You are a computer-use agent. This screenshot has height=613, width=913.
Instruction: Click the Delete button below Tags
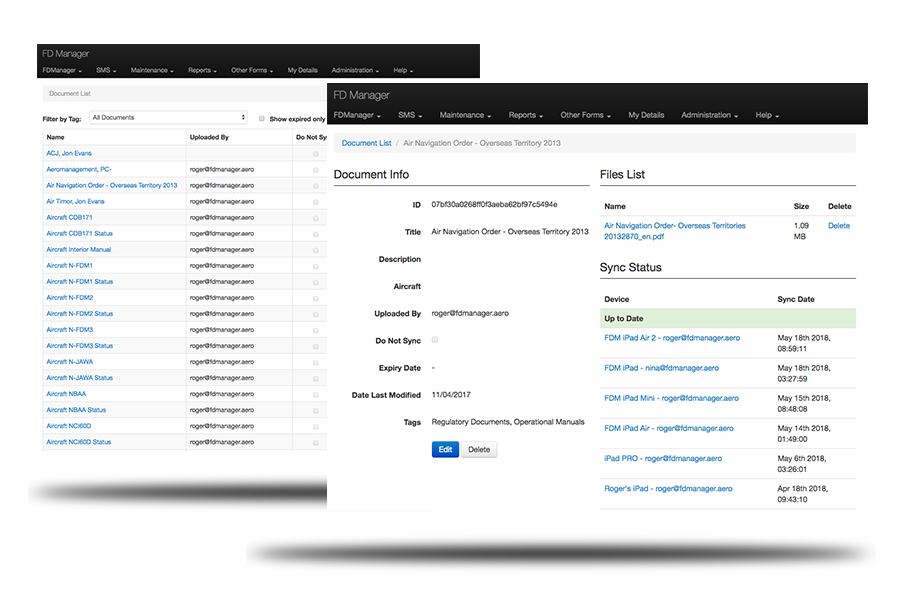479,449
